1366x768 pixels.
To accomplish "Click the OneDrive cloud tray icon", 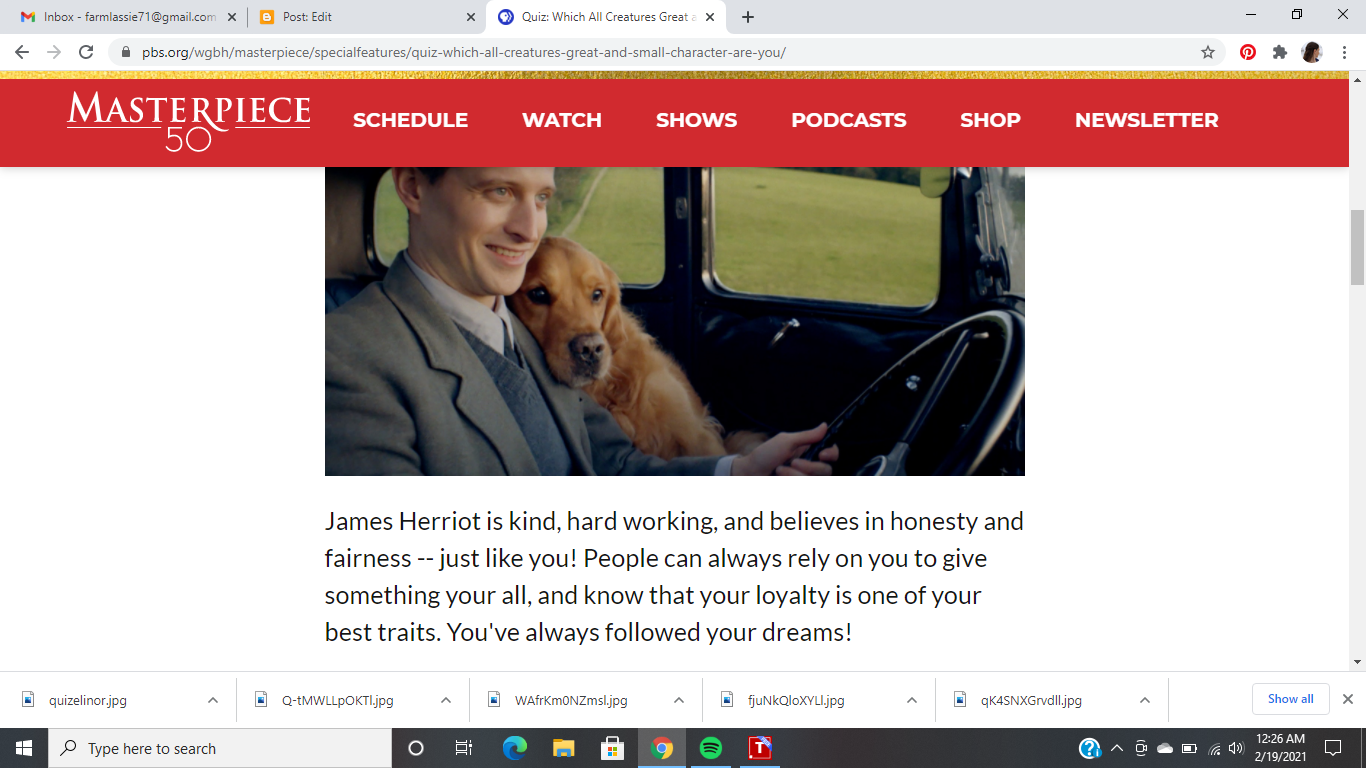I will pyautogui.click(x=1165, y=748).
